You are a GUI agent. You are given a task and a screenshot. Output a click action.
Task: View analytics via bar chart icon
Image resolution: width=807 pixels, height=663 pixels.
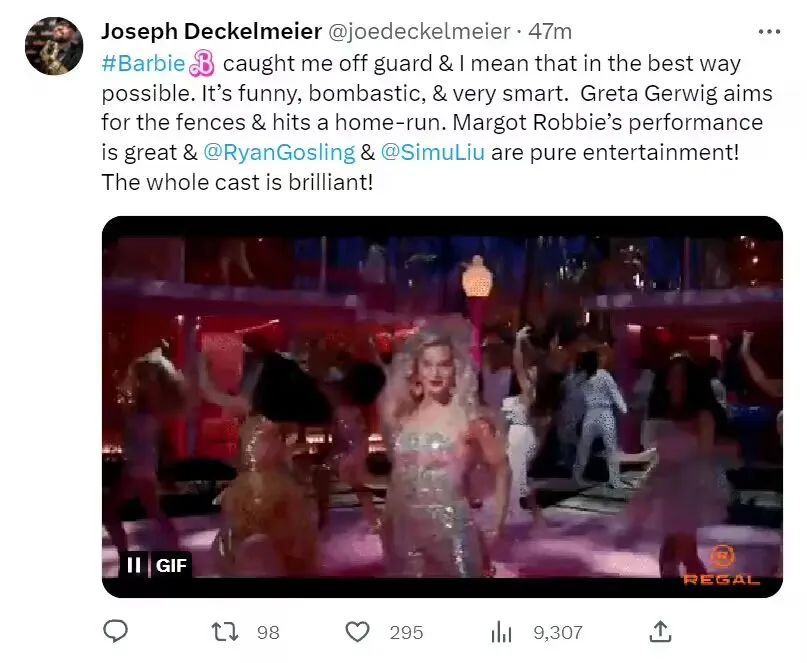pos(501,632)
